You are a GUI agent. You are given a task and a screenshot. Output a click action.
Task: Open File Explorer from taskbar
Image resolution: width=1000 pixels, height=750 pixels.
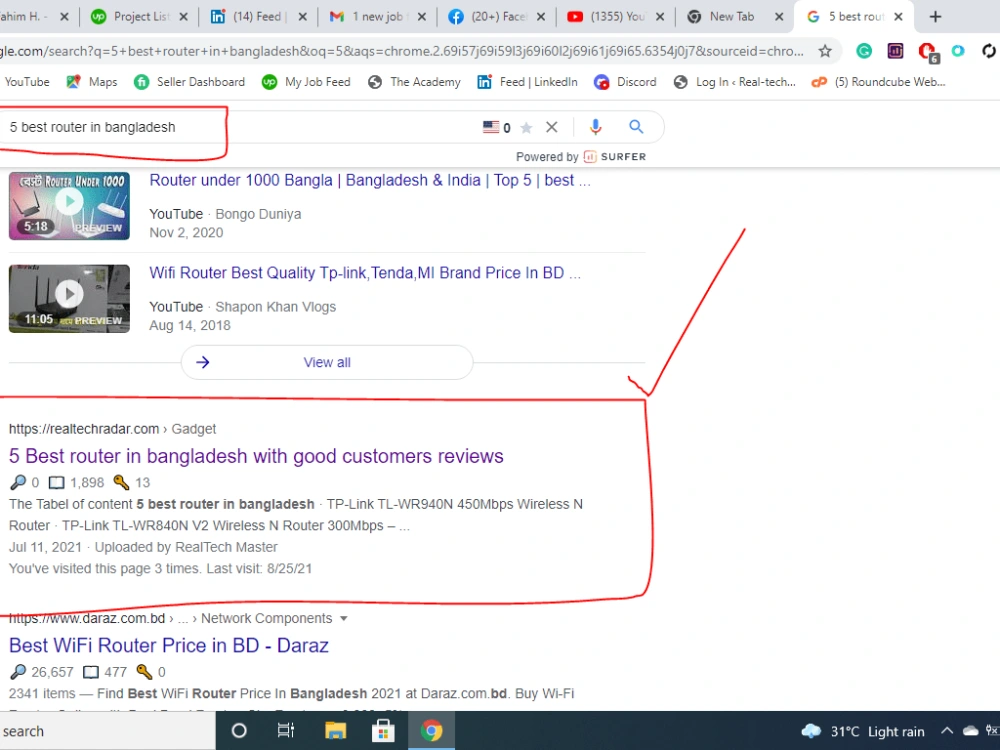335,731
